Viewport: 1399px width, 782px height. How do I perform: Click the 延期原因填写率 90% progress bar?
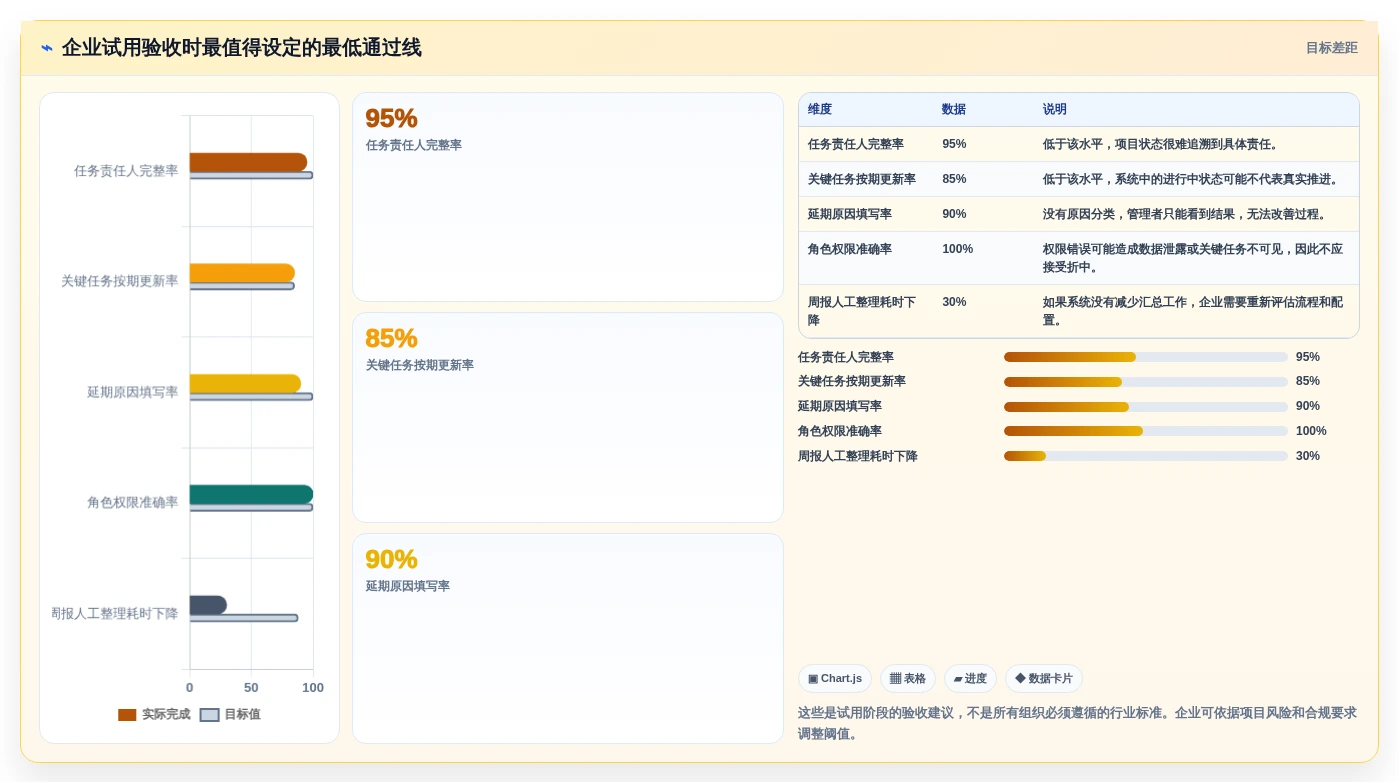[1146, 407]
